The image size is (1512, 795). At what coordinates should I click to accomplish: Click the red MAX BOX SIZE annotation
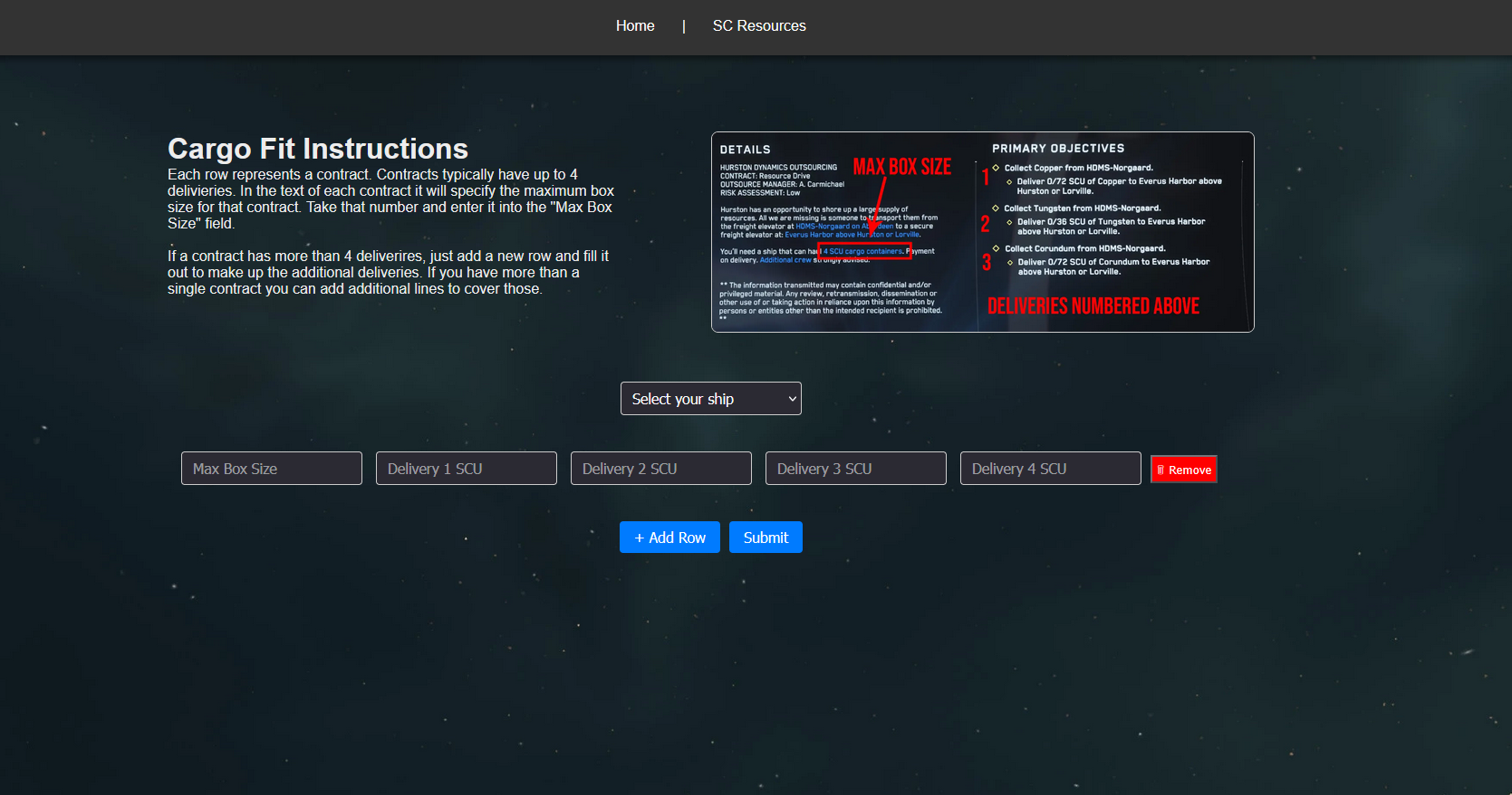[x=901, y=167]
